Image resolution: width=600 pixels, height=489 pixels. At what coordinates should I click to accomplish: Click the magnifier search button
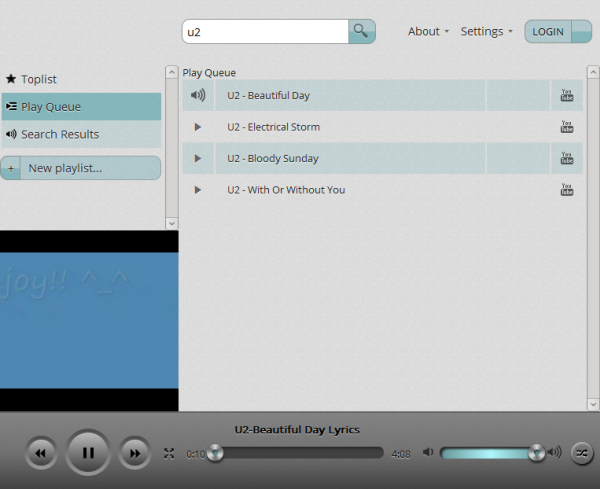click(x=361, y=31)
